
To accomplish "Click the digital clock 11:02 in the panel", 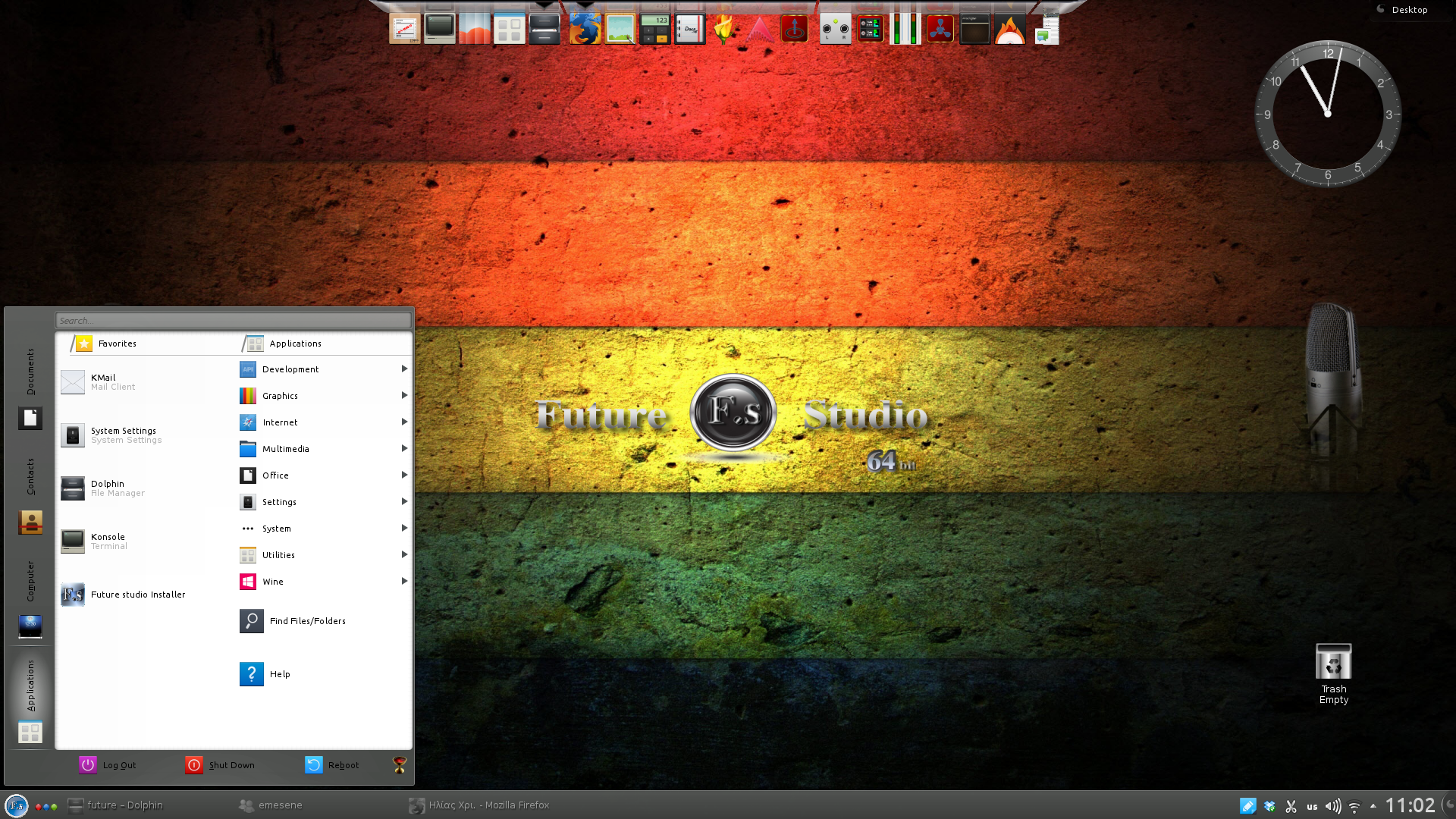I will (1410, 805).
